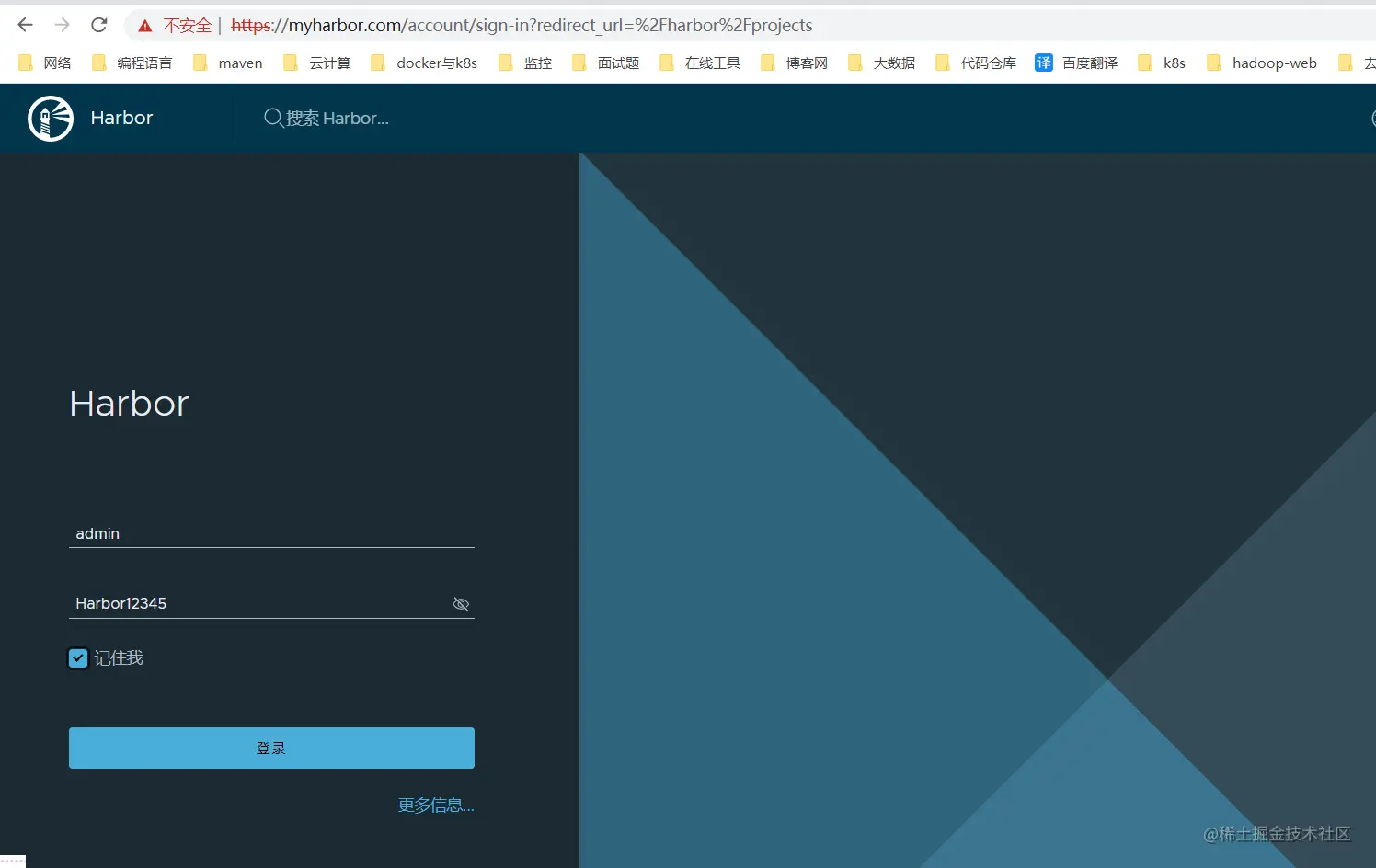Open the 代码仓库 bookmark folder
The image size is (1376, 868).
click(x=976, y=63)
